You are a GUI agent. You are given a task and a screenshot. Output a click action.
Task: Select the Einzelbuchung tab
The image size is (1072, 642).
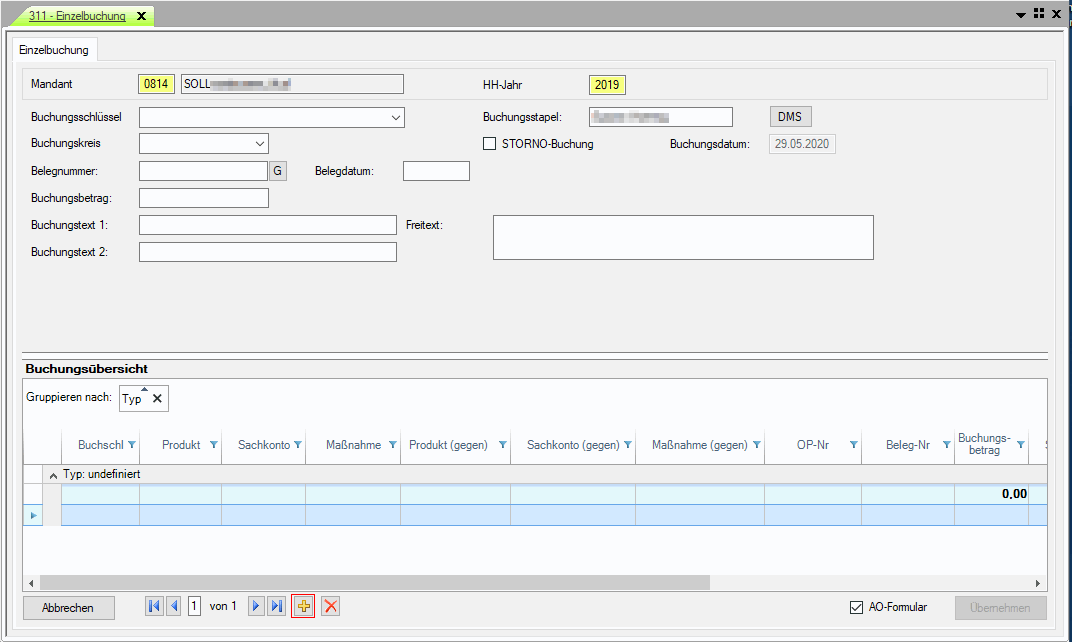point(54,49)
